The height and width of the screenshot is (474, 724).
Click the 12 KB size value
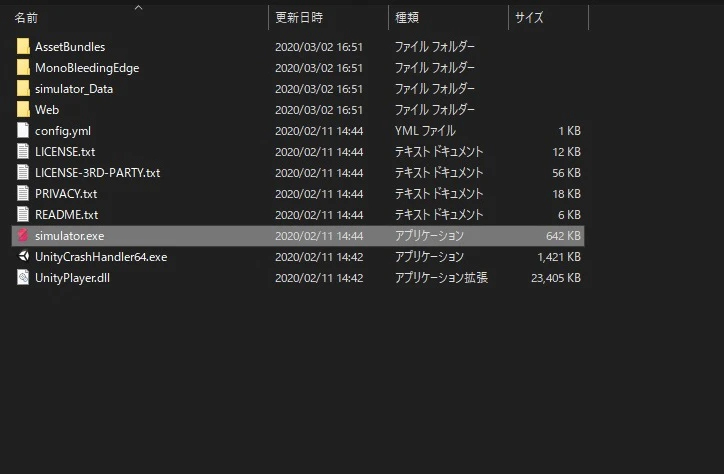tap(567, 152)
